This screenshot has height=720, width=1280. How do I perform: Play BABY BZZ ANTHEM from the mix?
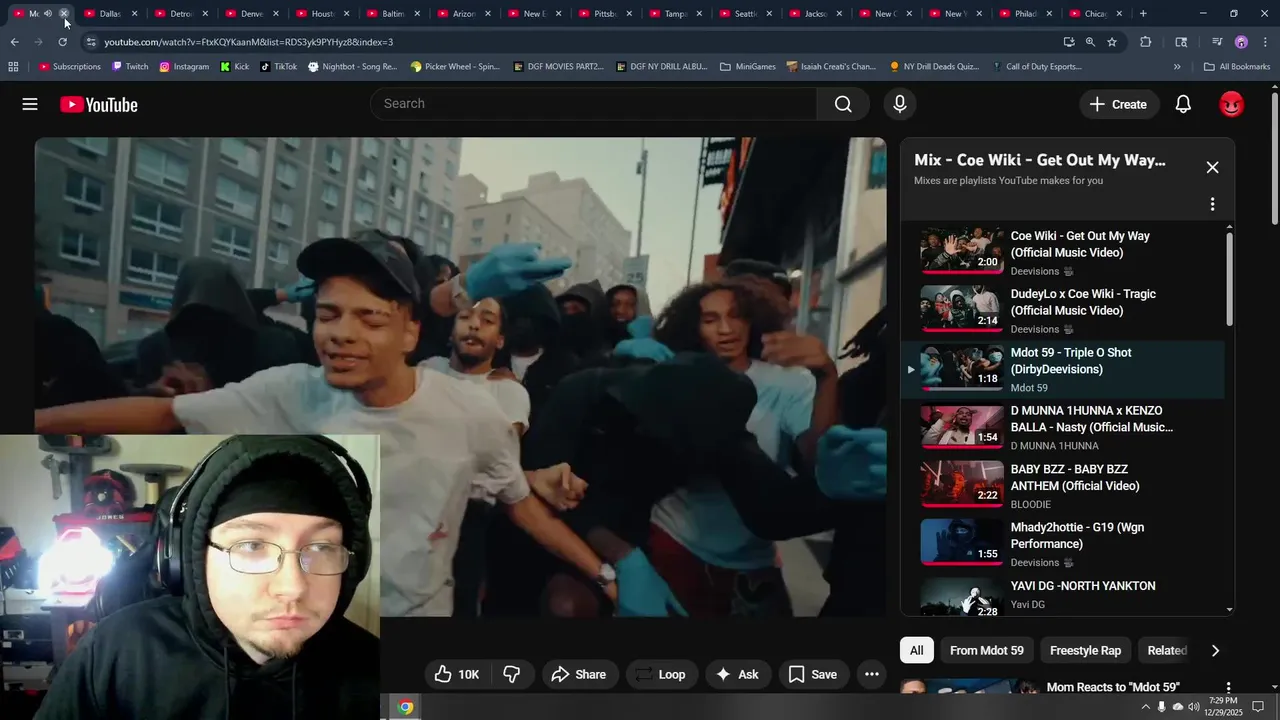coord(1062,485)
